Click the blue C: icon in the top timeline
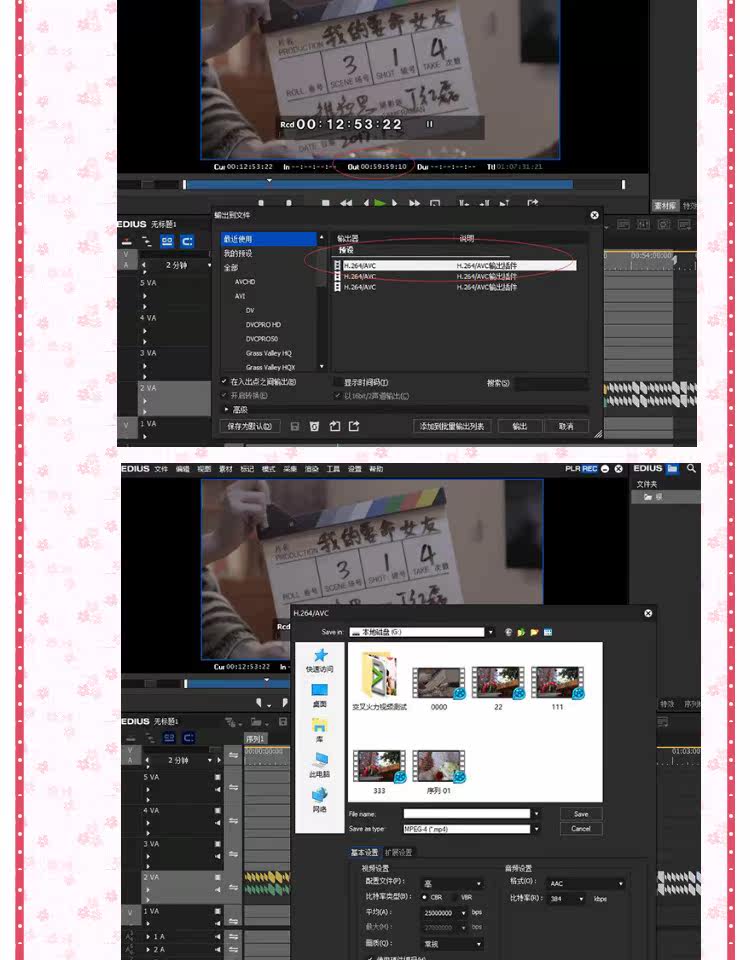Screen dimensions: 750x960 tap(187, 241)
